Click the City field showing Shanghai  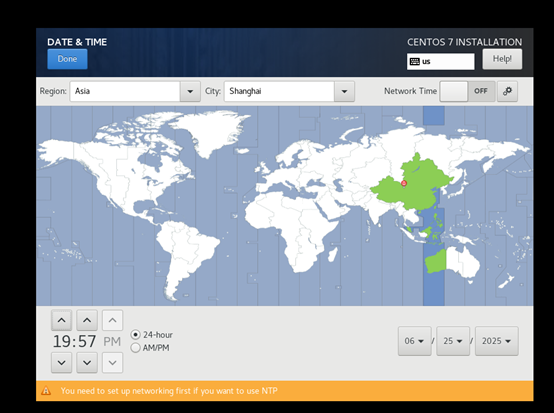(x=279, y=92)
